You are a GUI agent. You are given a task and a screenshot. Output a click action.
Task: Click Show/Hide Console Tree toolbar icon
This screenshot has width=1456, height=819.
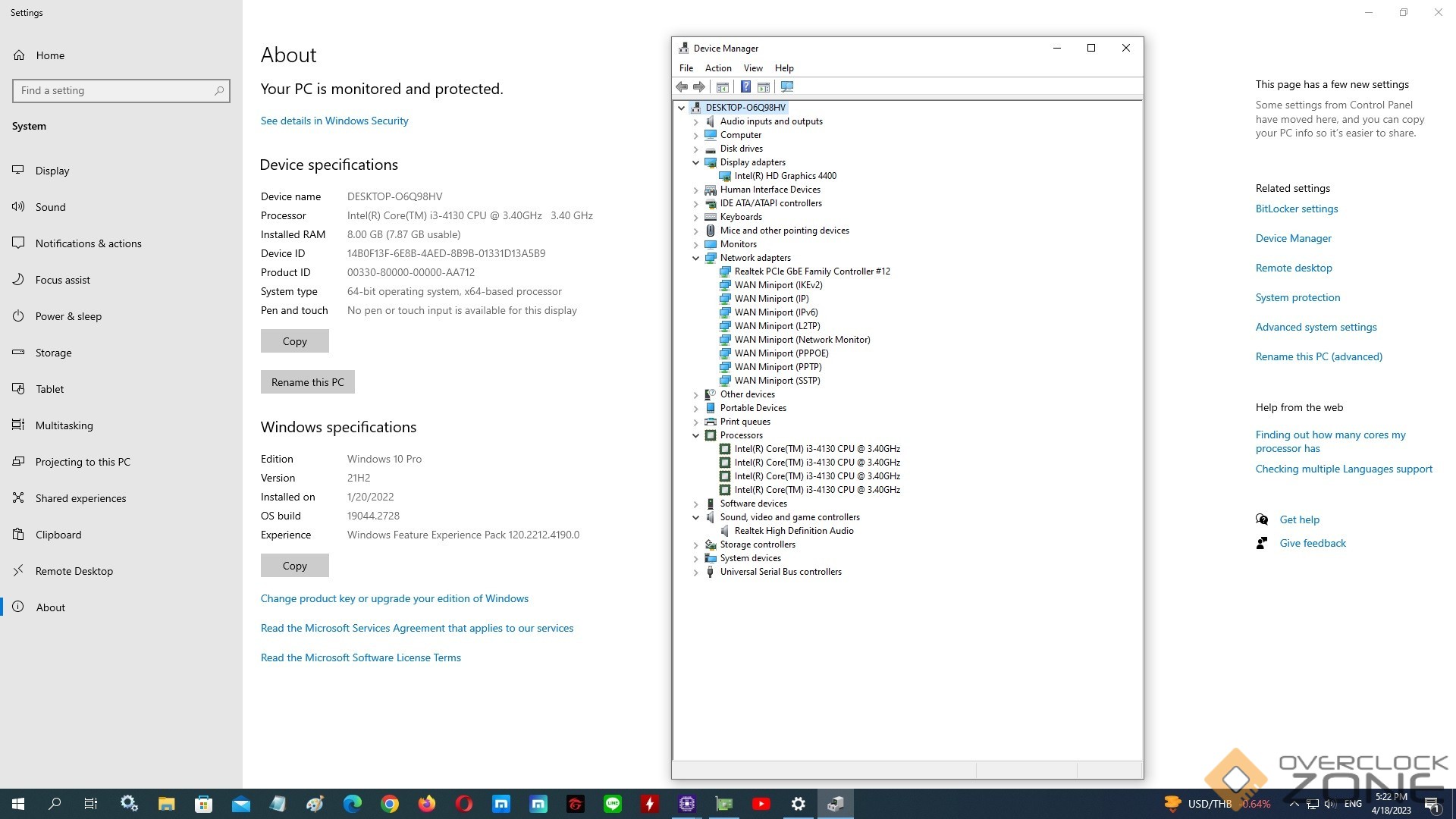[723, 87]
